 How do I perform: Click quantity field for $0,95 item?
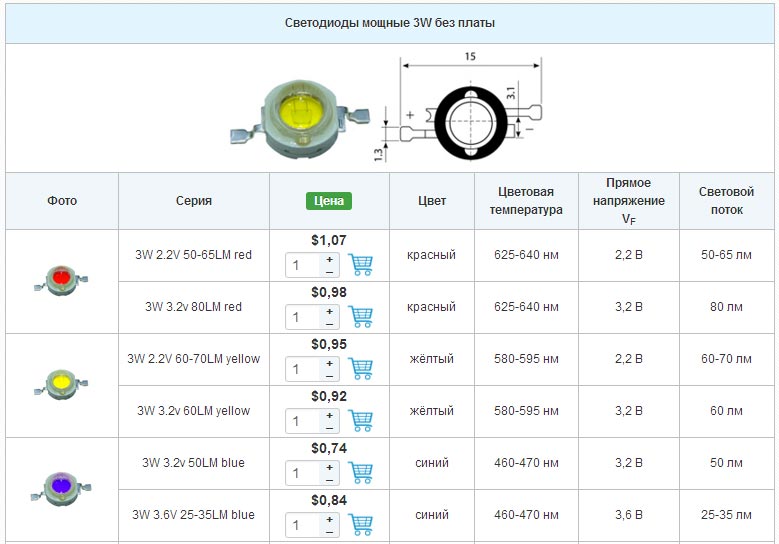pyautogui.click(x=303, y=370)
